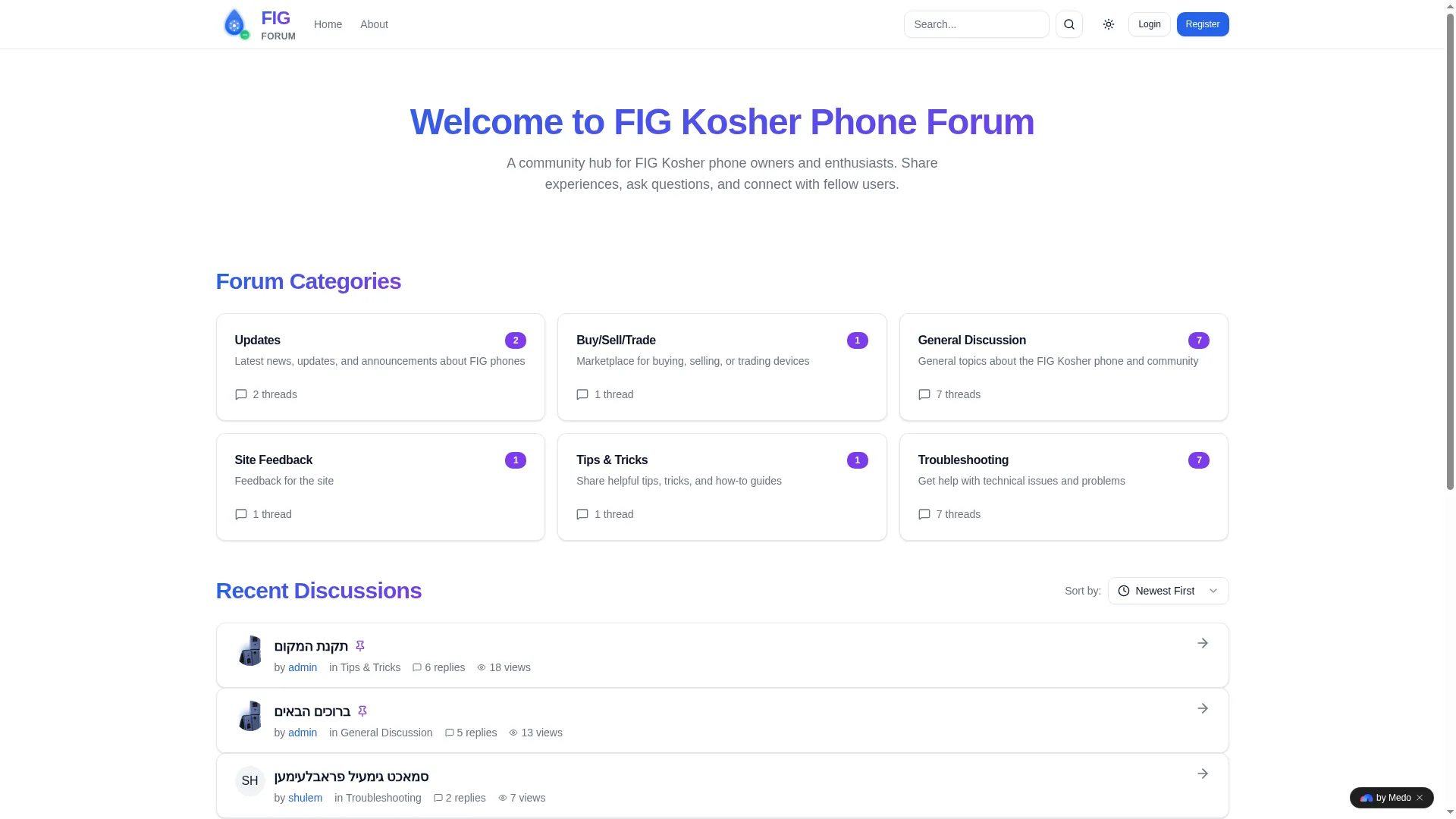Click the 6 replies comment icon
The width and height of the screenshot is (1456, 819).
tap(417, 667)
